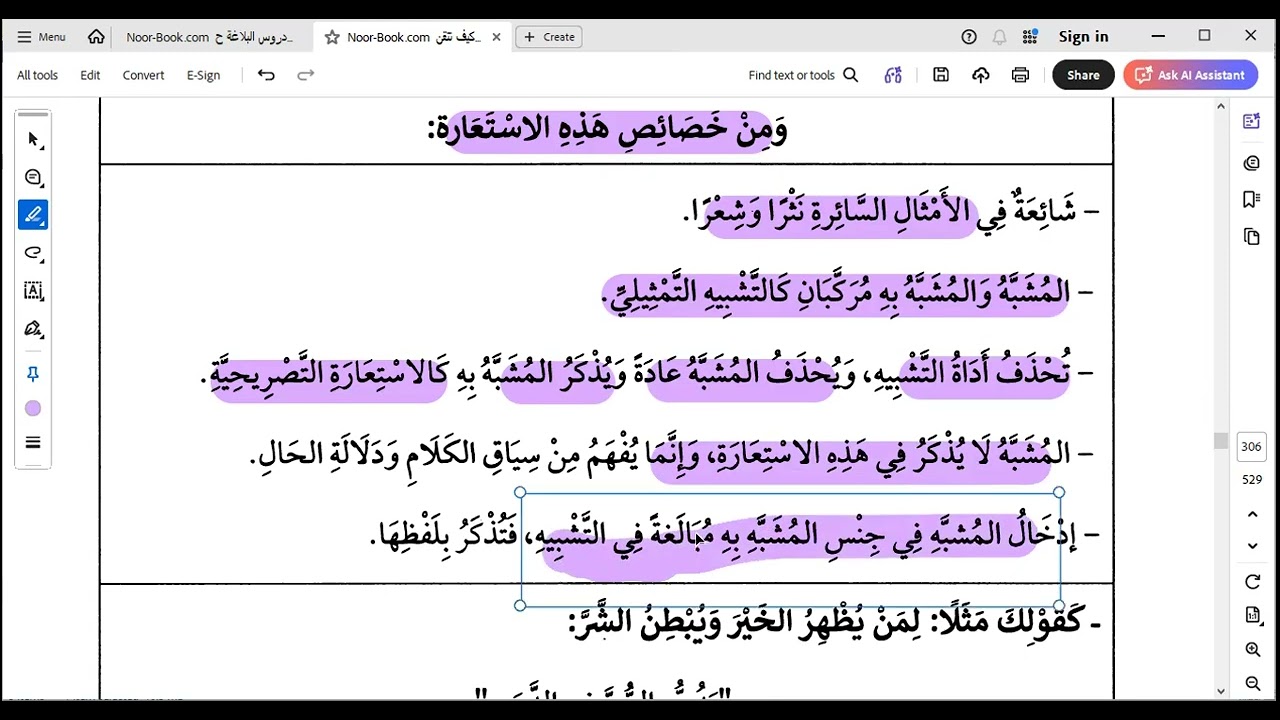
Task: Click the Create new tab button
Action: [549, 37]
